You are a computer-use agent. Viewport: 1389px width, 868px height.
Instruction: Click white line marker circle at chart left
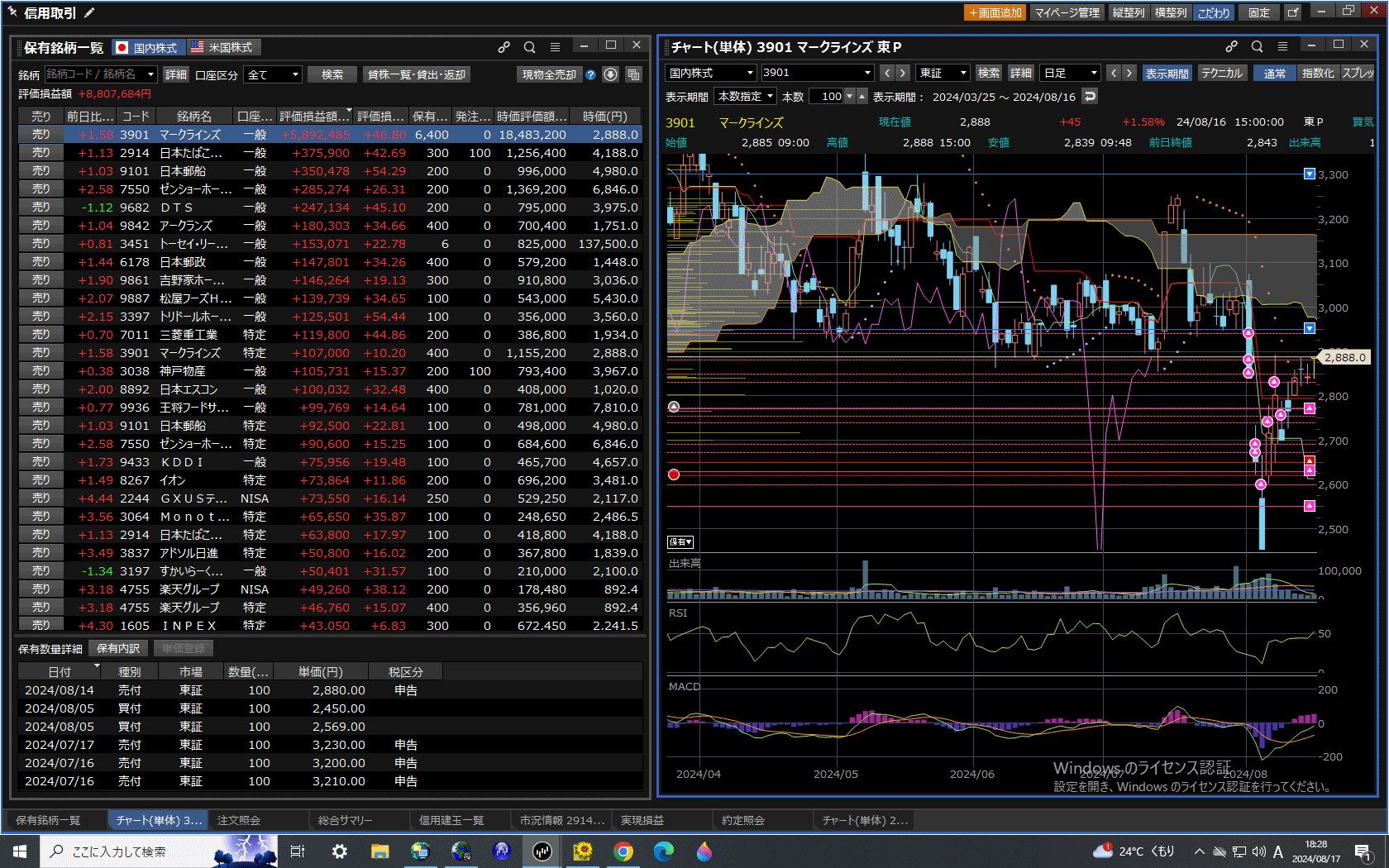tap(674, 407)
